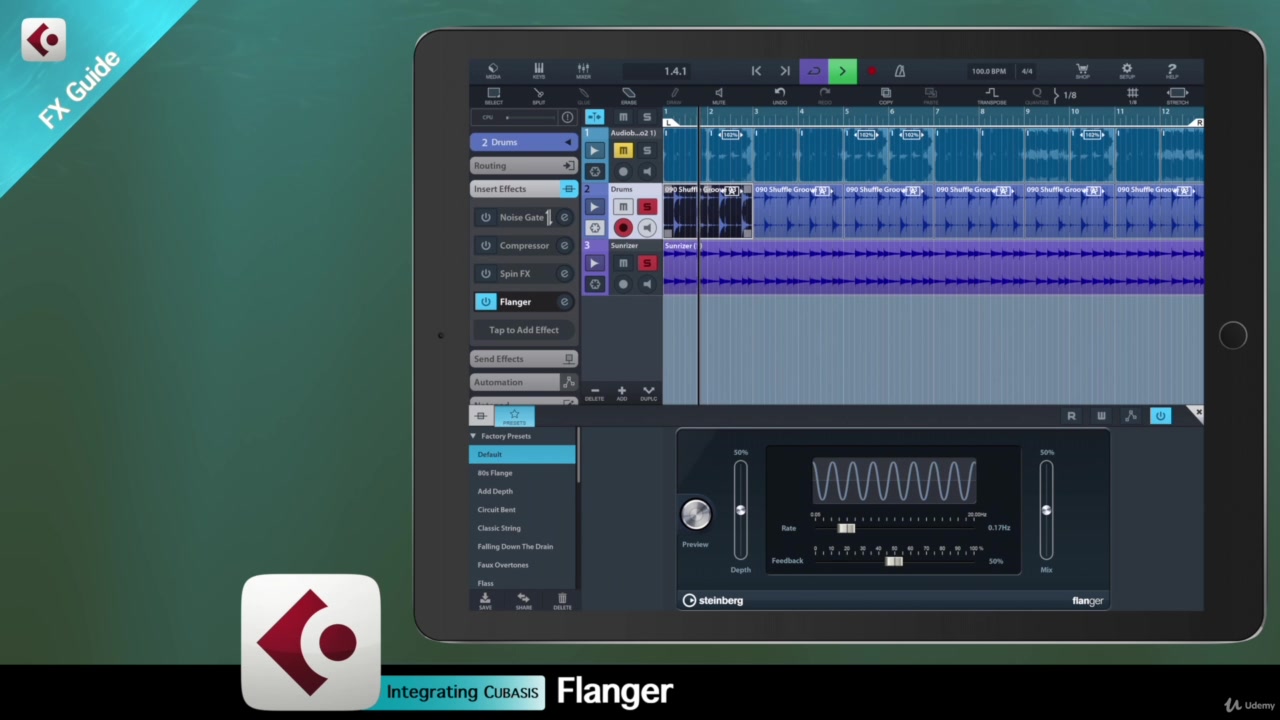Disable the Flanger insert power button
This screenshot has width=1280, height=720.
486,301
